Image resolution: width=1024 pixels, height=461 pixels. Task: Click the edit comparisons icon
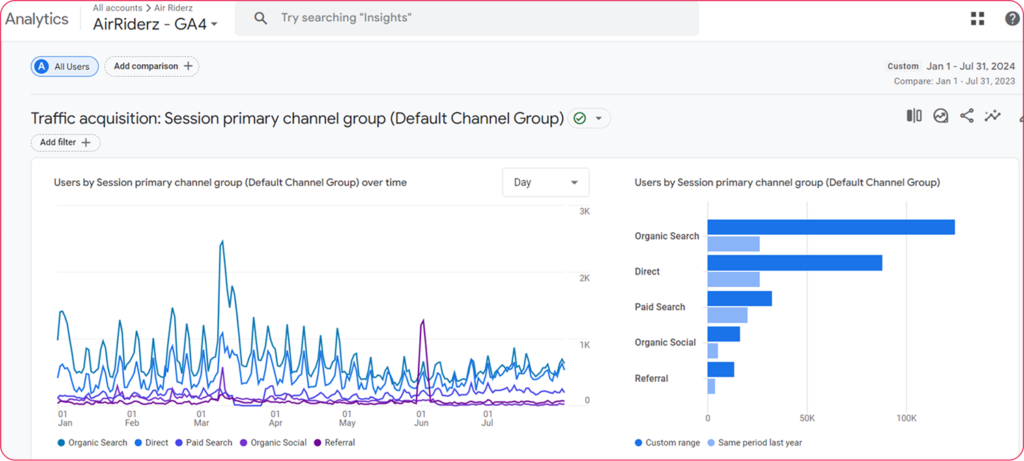pos(914,116)
